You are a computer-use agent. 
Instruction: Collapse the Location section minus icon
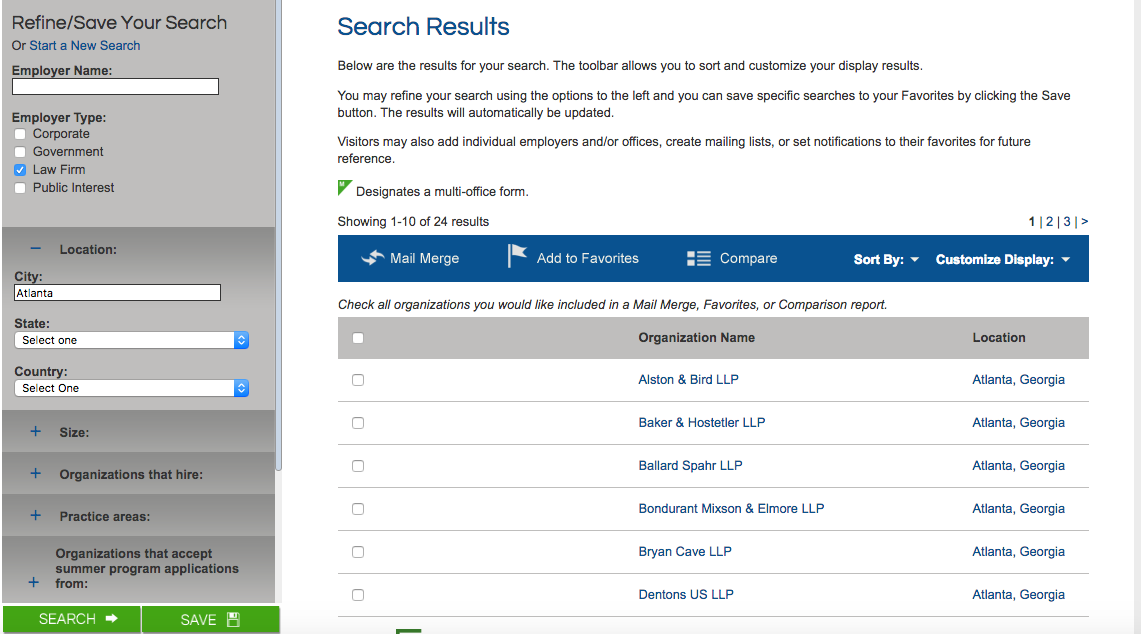point(35,249)
